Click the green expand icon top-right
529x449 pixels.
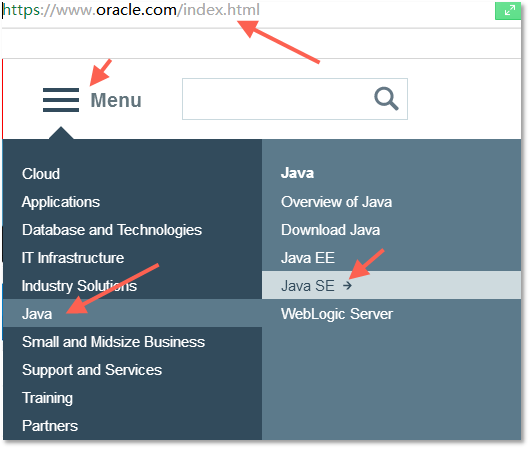tap(509, 10)
